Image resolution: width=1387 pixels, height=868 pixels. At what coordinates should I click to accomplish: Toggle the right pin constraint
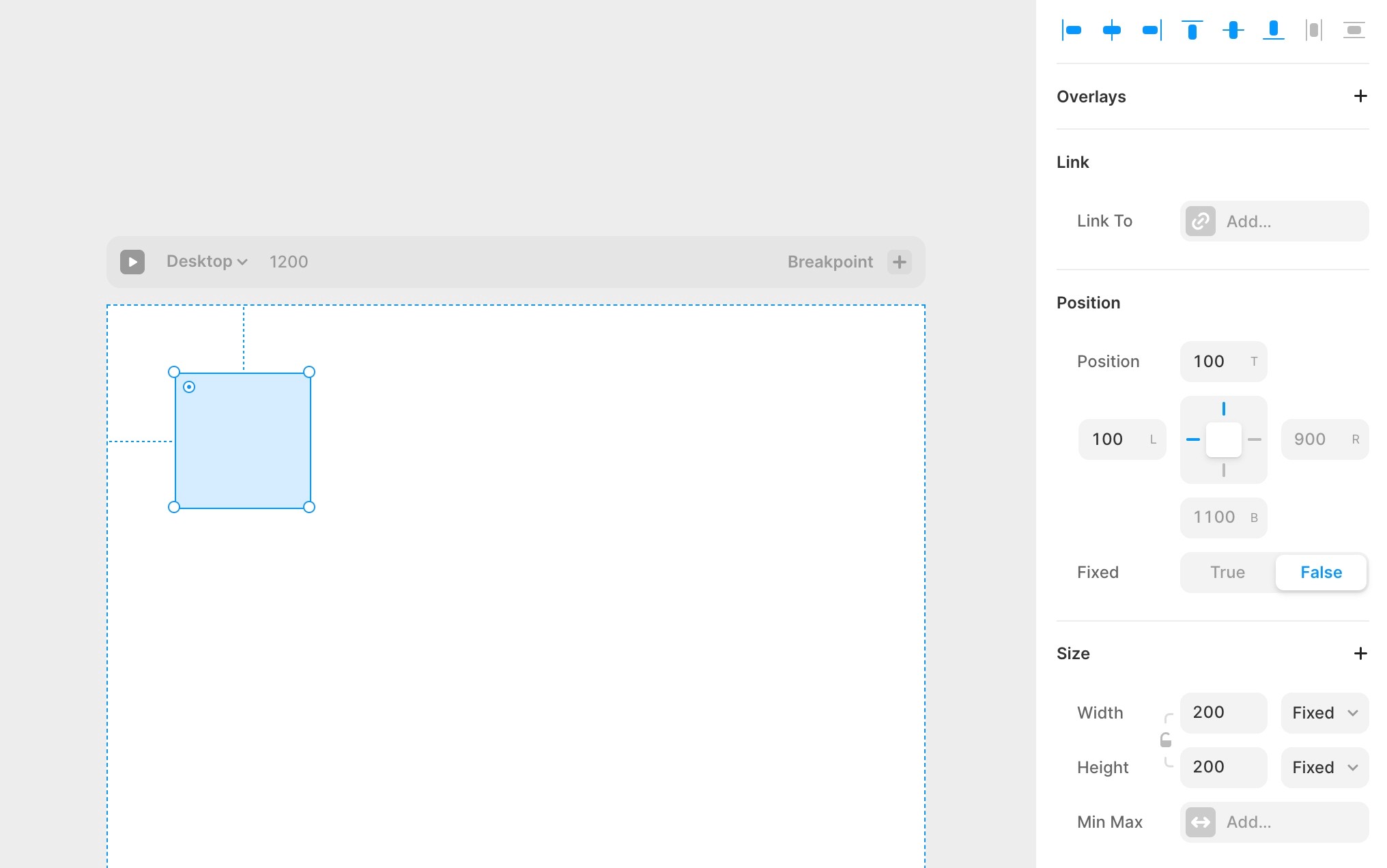coord(1255,439)
